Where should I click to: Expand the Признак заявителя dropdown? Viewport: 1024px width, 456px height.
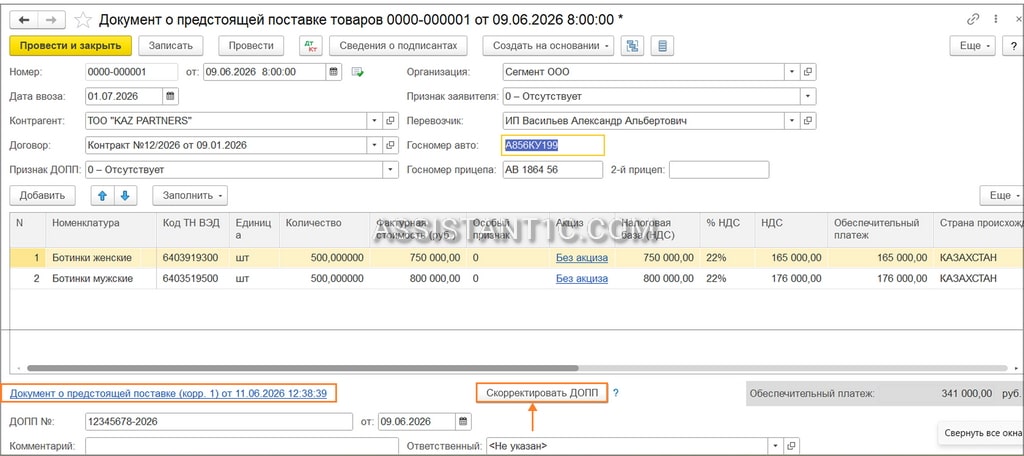click(x=808, y=96)
